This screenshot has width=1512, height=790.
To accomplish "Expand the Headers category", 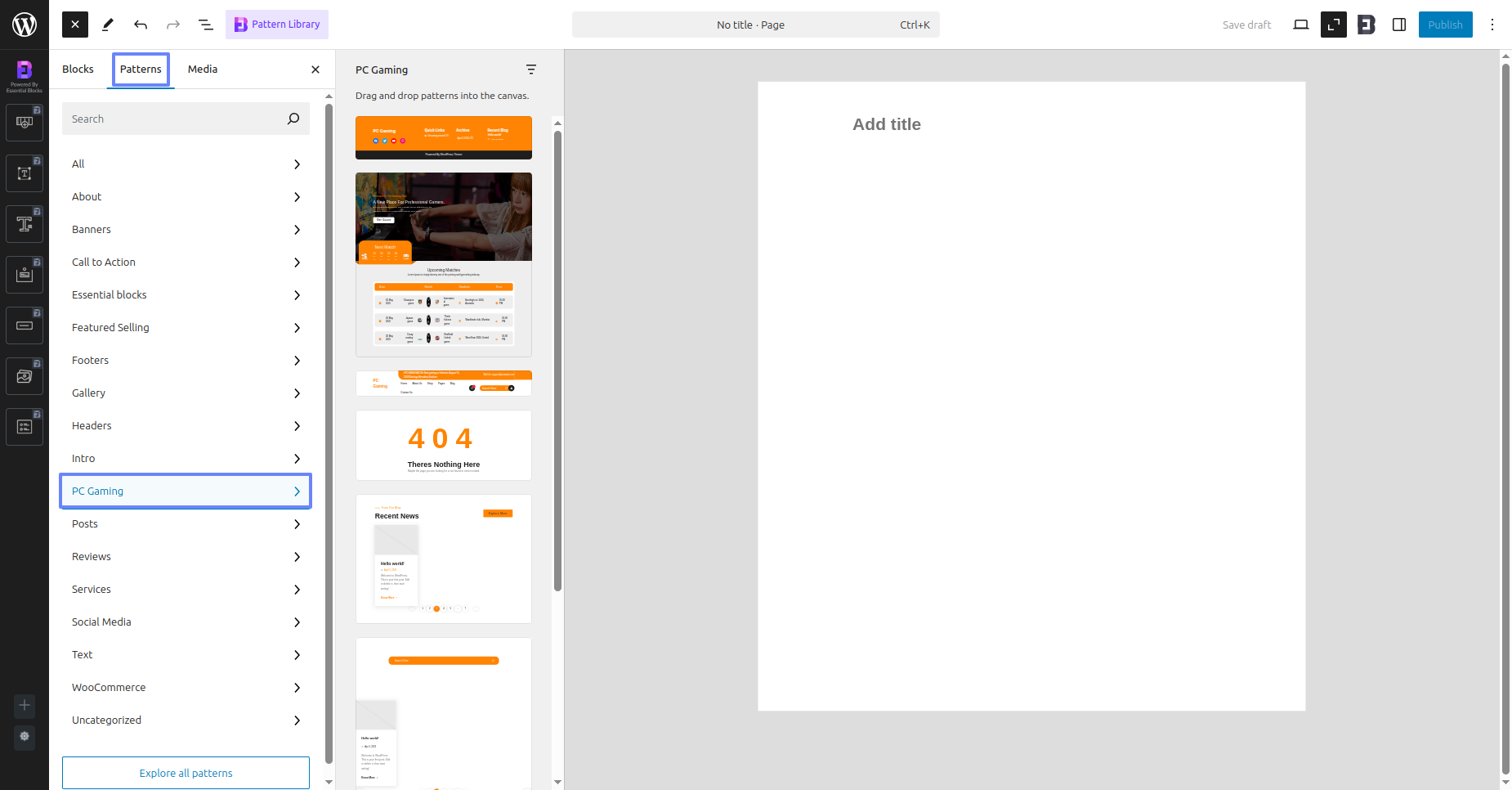I will (186, 426).
